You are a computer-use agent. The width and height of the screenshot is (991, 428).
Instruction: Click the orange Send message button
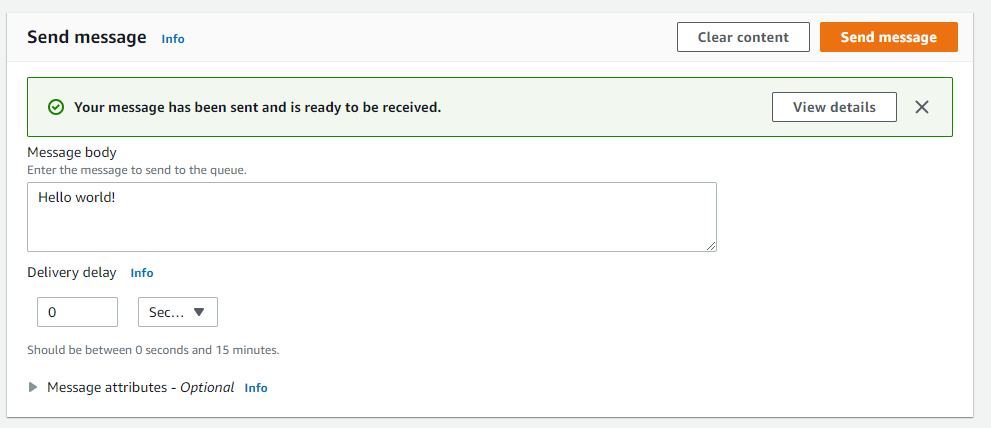tap(889, 37)
